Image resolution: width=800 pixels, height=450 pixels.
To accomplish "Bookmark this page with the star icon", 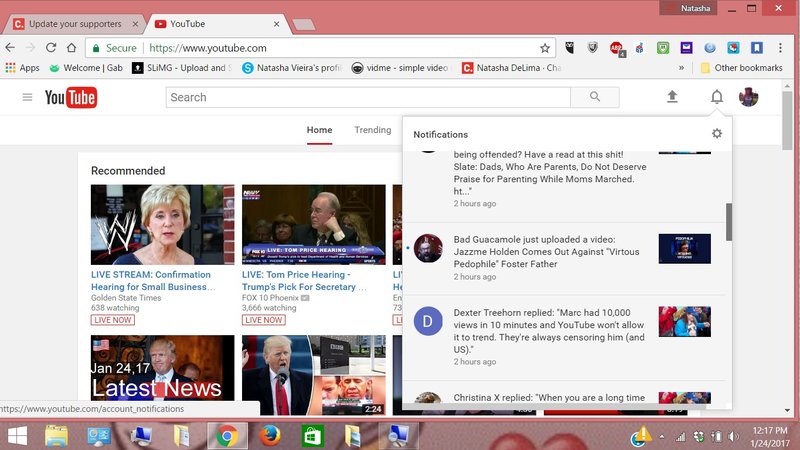I will (x=545, y=48).
